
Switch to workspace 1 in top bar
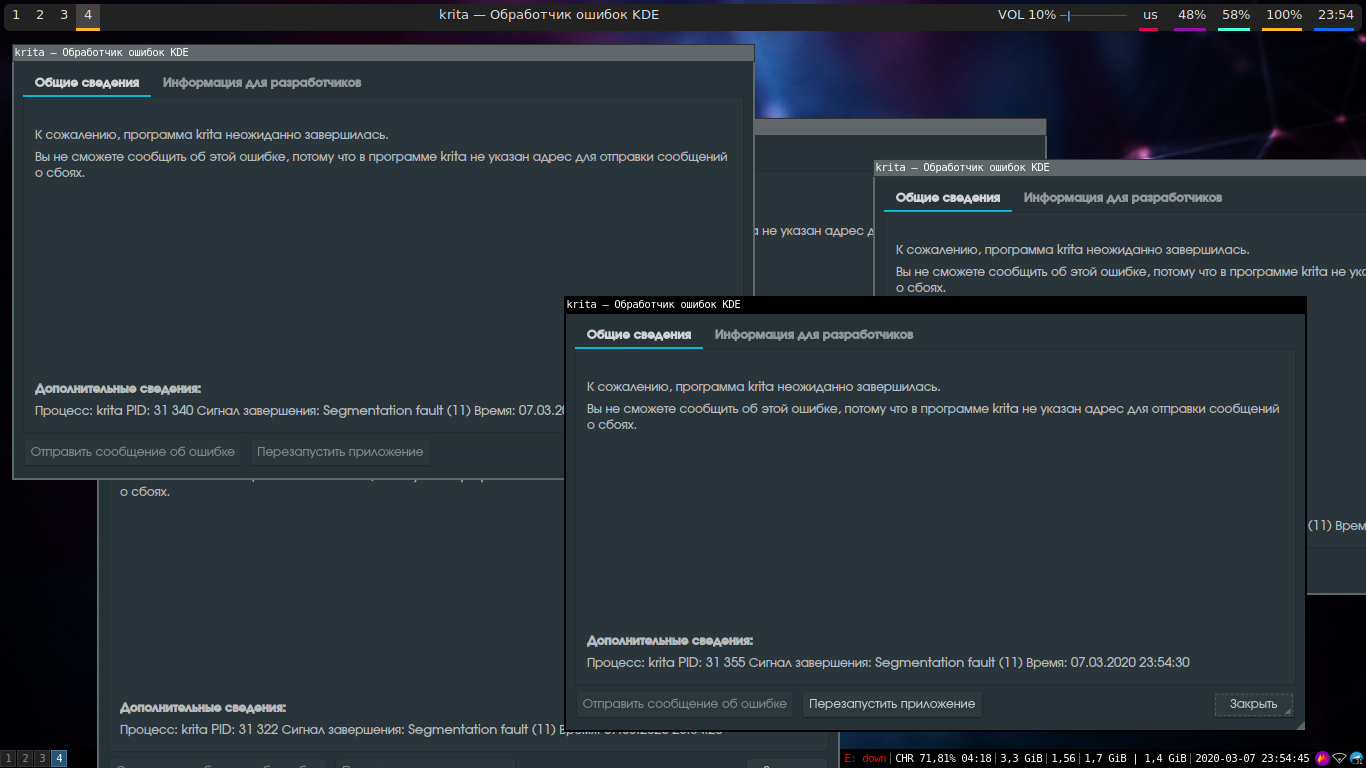coord(16,15)
